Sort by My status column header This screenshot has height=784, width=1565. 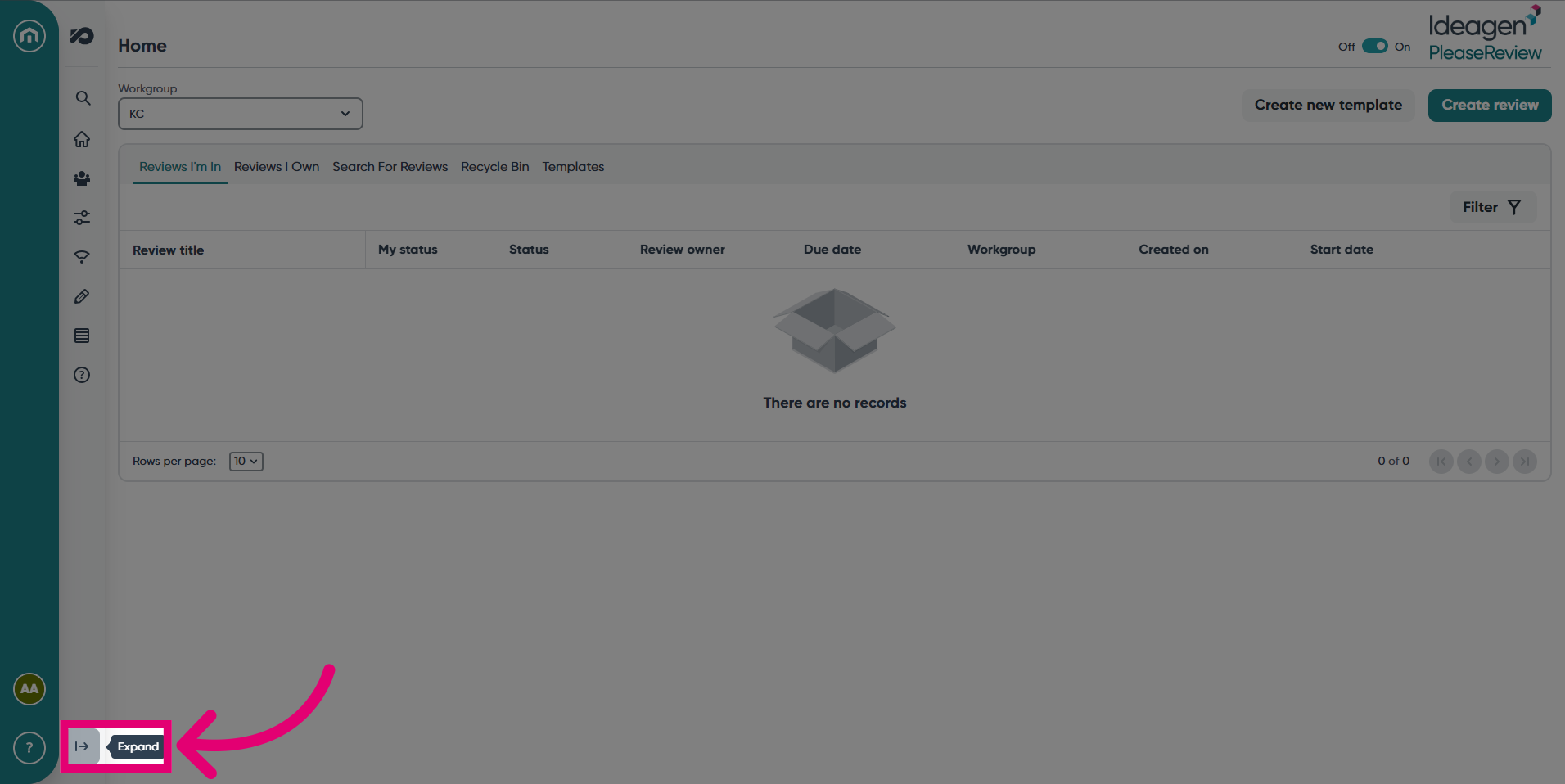(408, 250)
